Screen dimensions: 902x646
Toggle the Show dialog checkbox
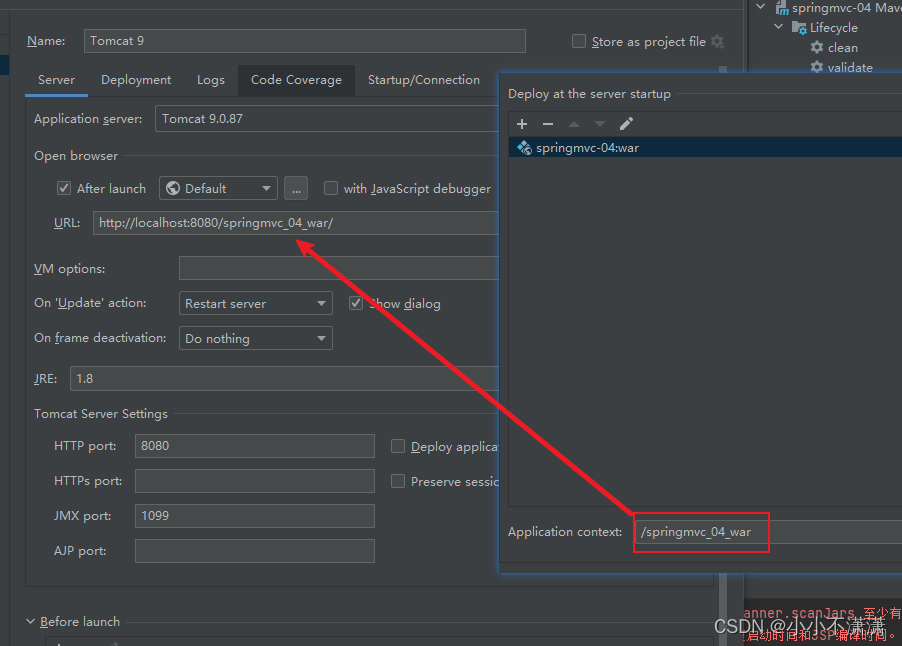[356, 303]
